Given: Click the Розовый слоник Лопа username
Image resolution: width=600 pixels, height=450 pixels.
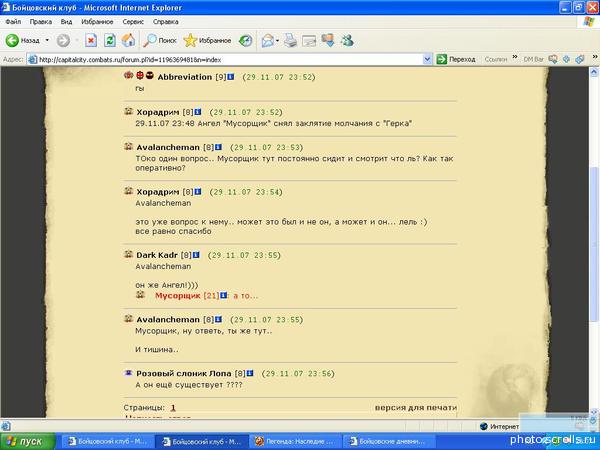Looking at the screenshot, I should [184, 373].
